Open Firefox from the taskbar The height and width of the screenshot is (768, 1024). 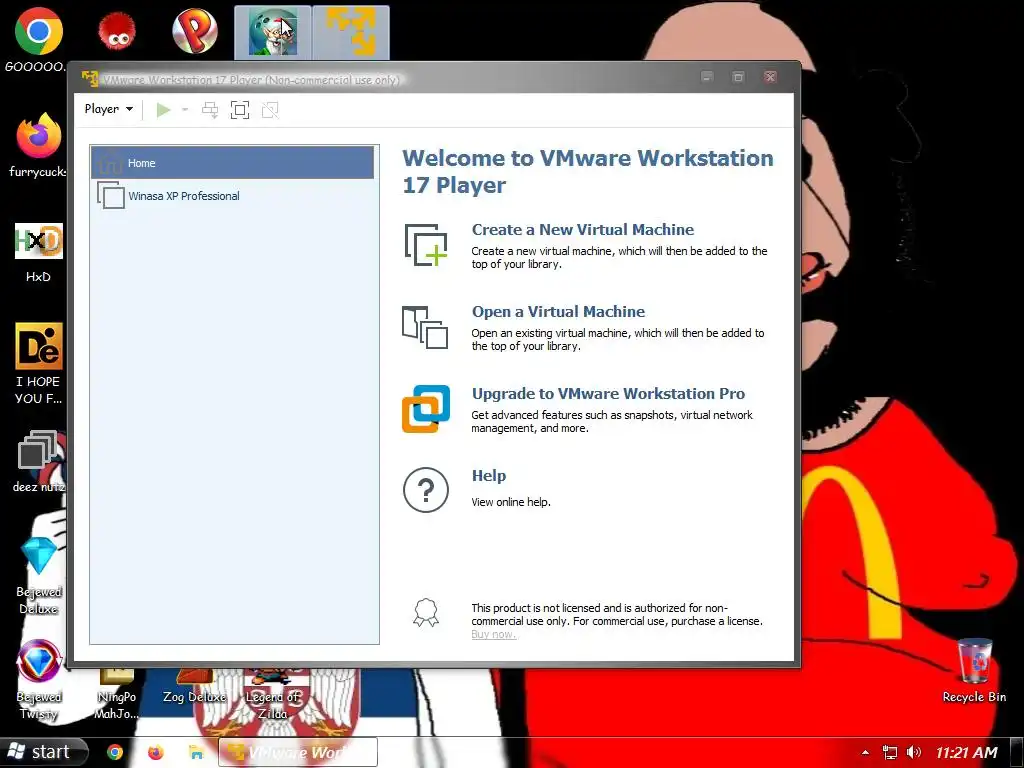pos(155,752)
